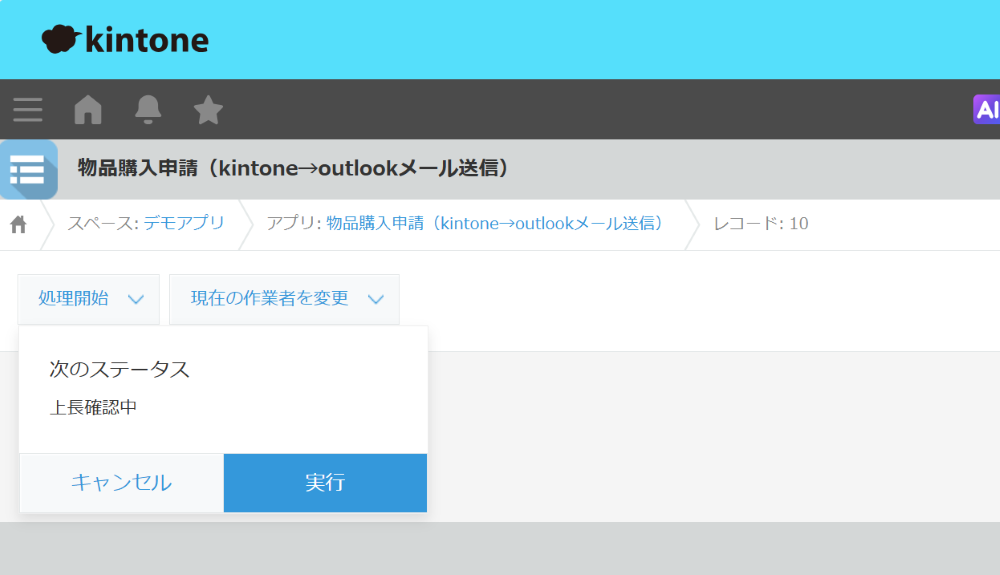Open the デモアプリ space link
This screenshot has width=1000, height=575.
click(184, 223)
